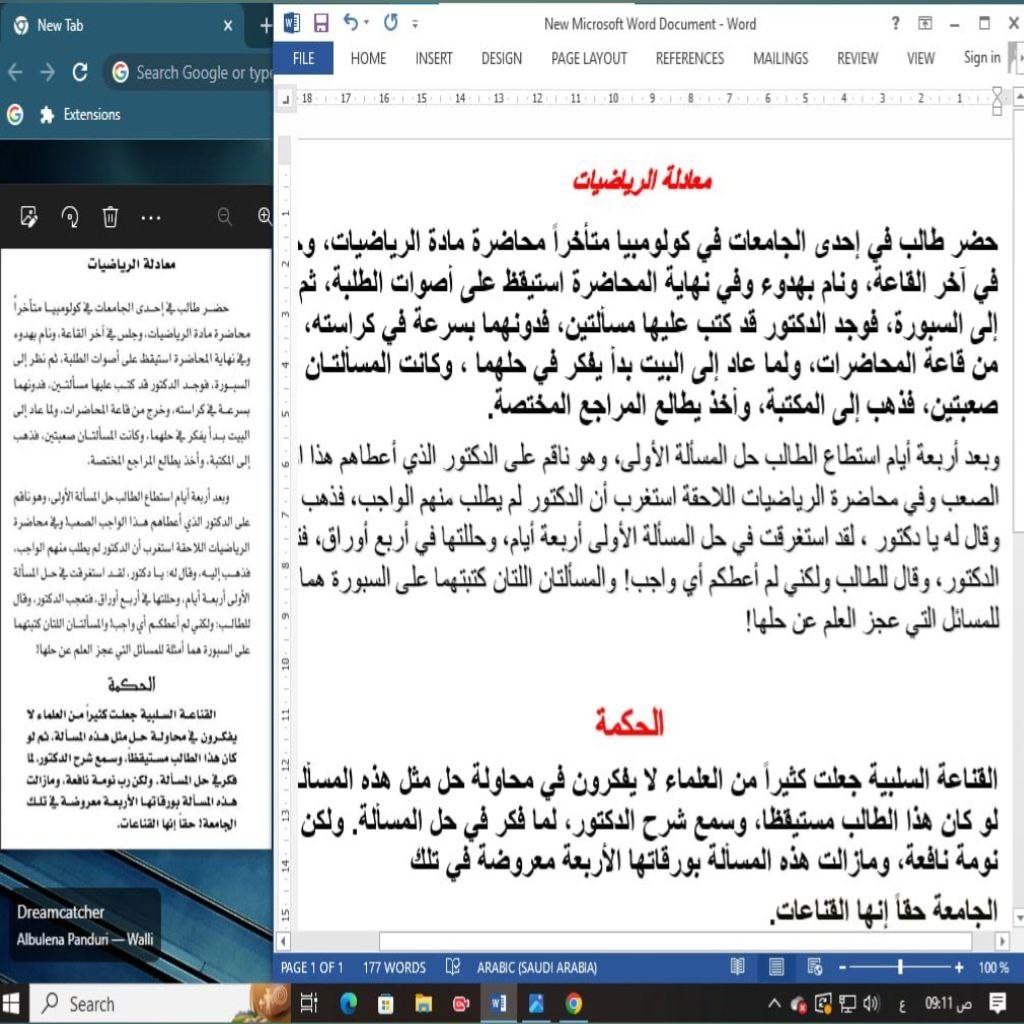Click the Chrome address search box
This screenshot has height=1024, width=1024.
point(189,72)
